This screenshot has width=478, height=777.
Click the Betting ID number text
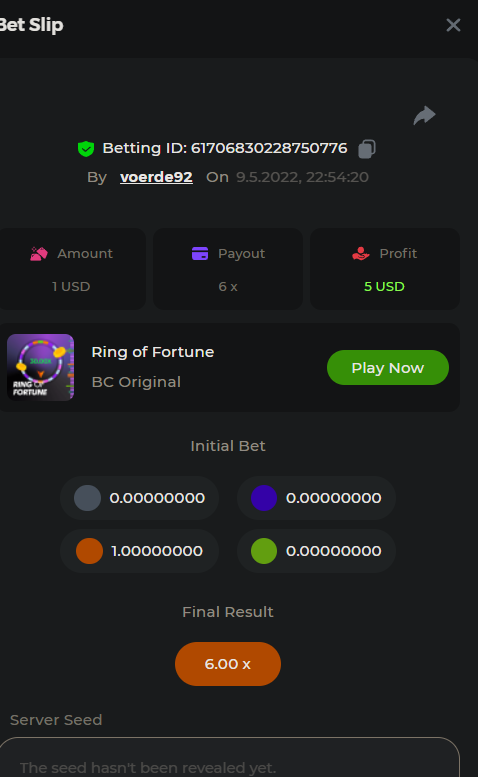tap(269, 148)
